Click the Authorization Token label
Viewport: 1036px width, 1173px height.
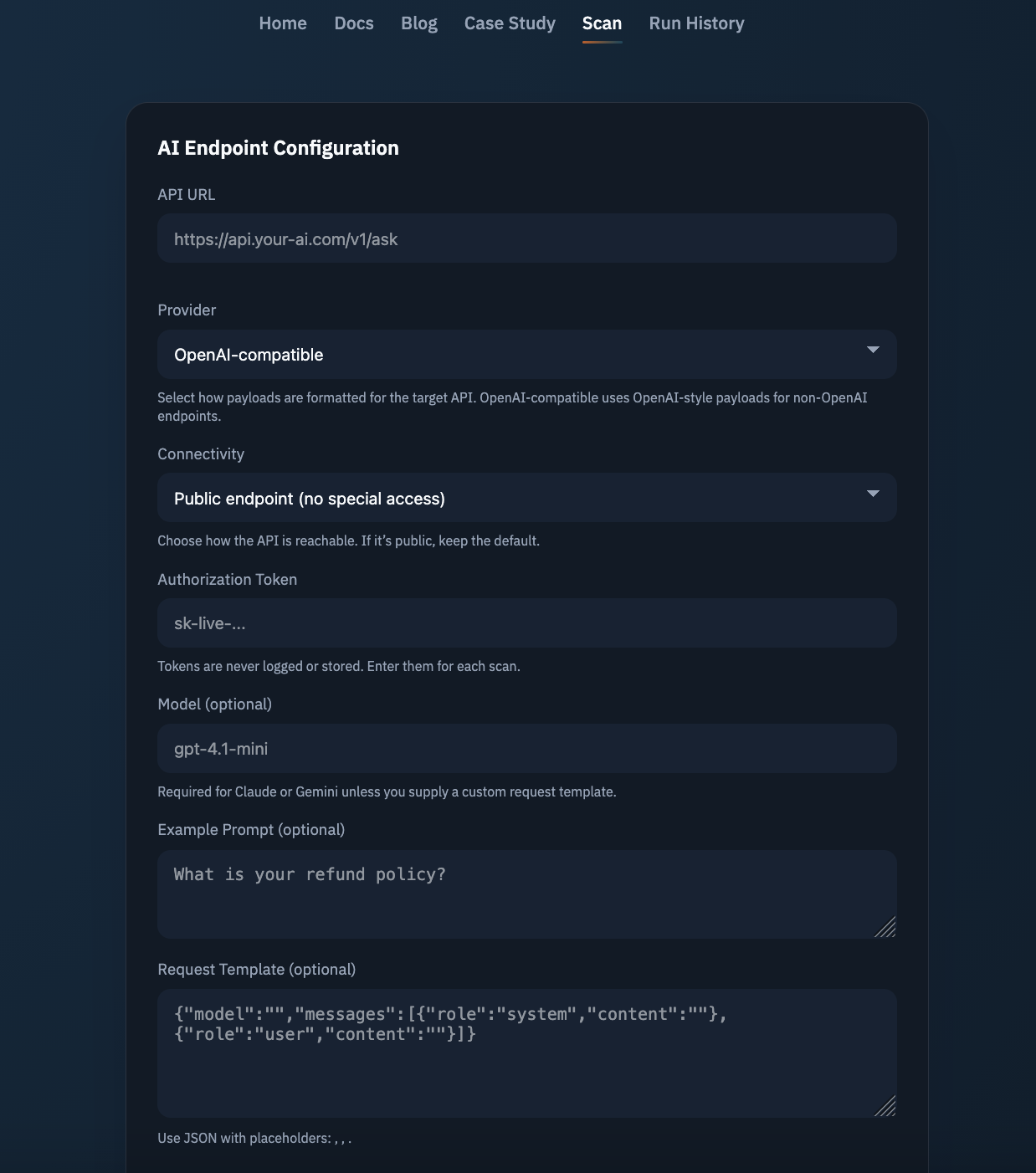[x=227, y=580]
